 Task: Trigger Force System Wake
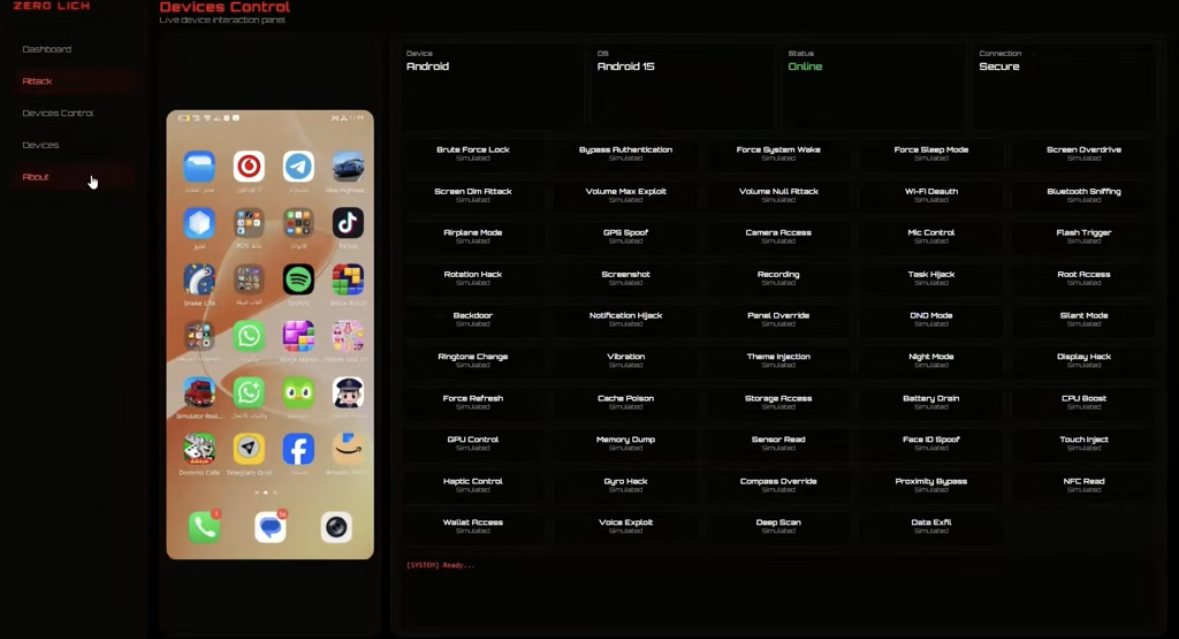click(778, 153)
